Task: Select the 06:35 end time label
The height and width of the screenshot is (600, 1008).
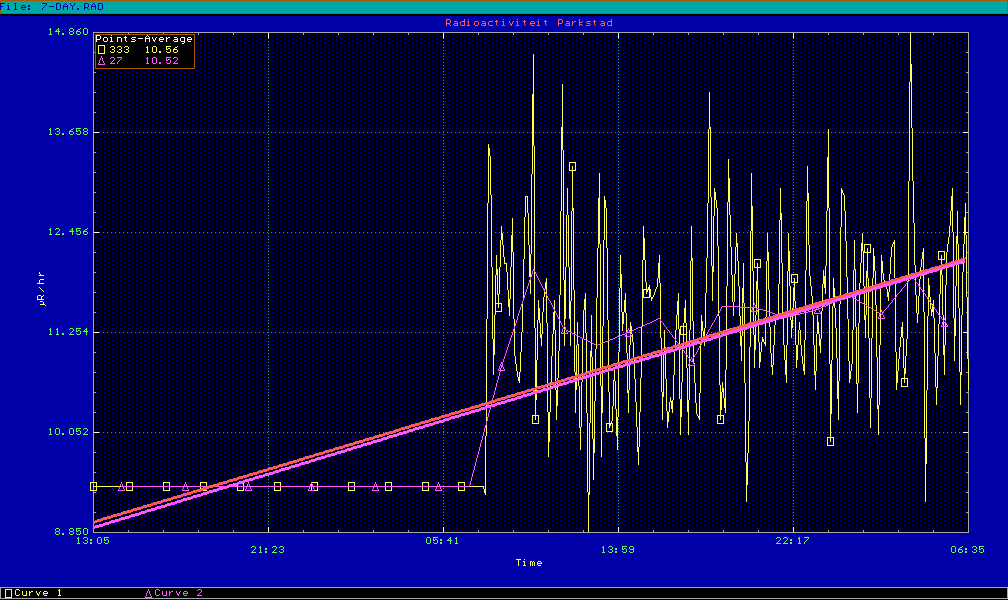Action: 967,549
